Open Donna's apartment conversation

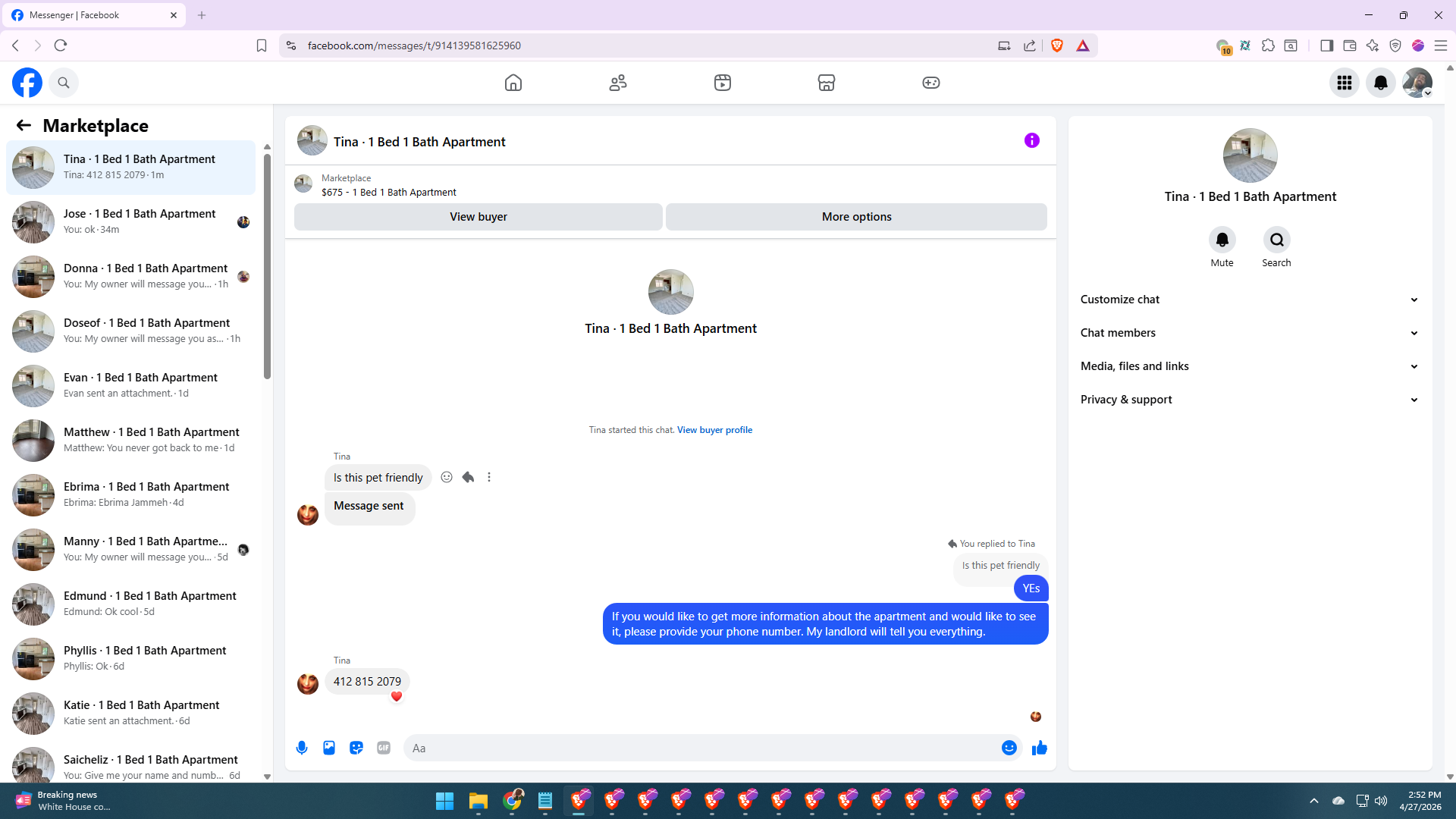click(x=131, y=277)
